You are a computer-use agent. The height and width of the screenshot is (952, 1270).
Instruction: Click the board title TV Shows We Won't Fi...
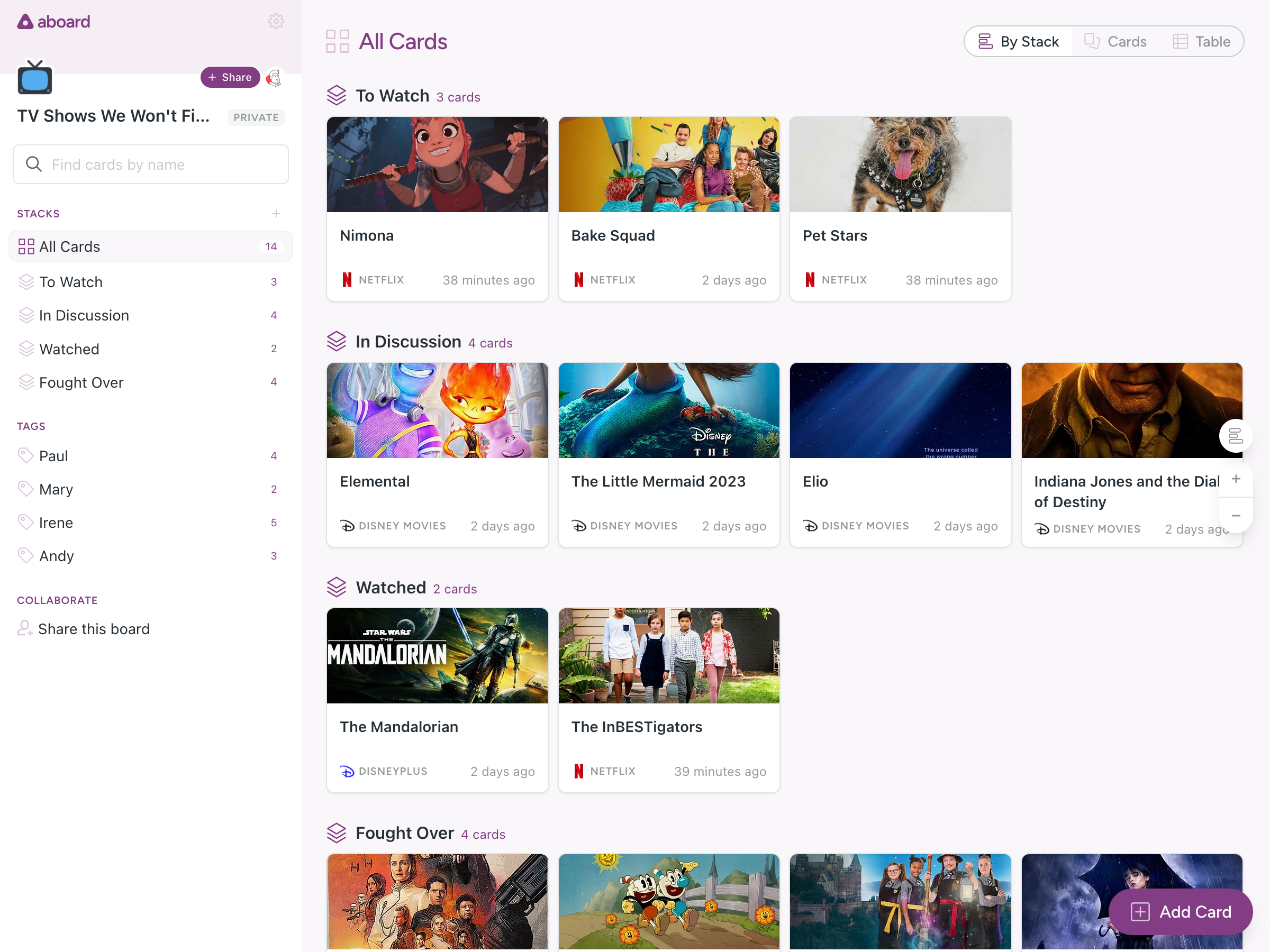coord(113,116)
